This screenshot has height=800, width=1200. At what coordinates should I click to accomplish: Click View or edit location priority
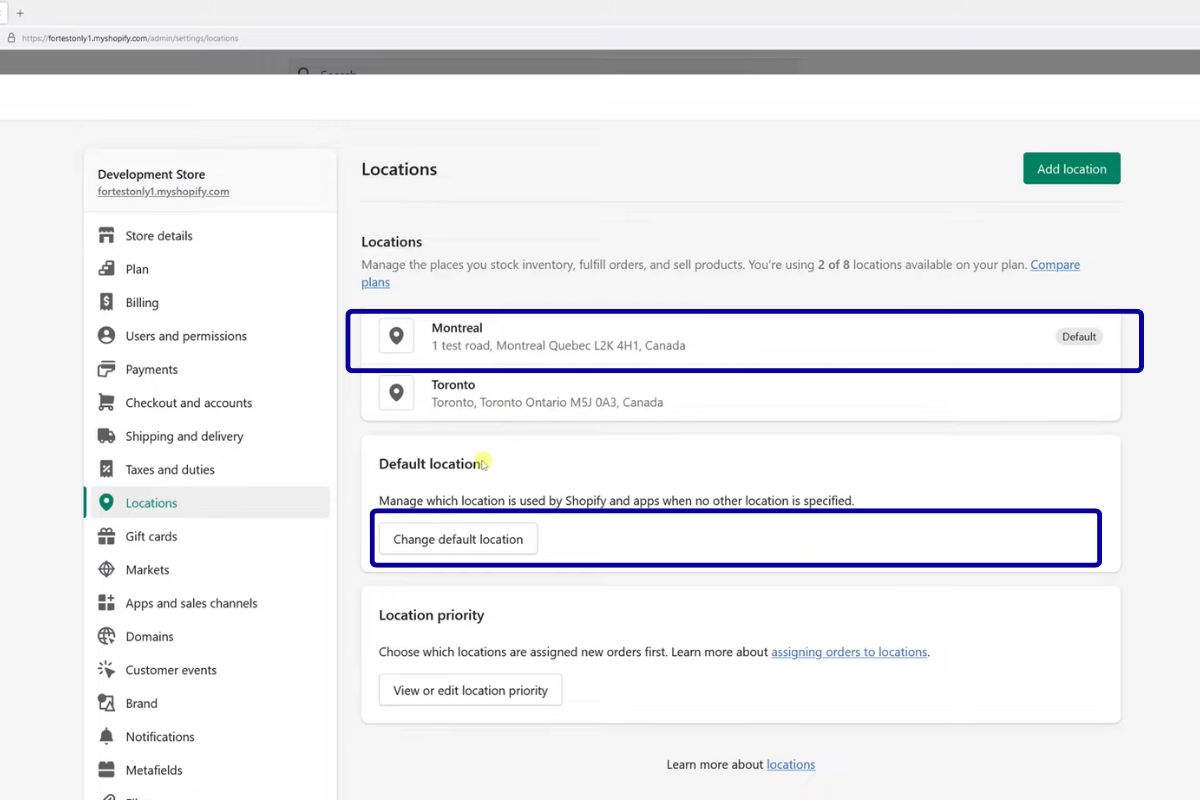470,690
